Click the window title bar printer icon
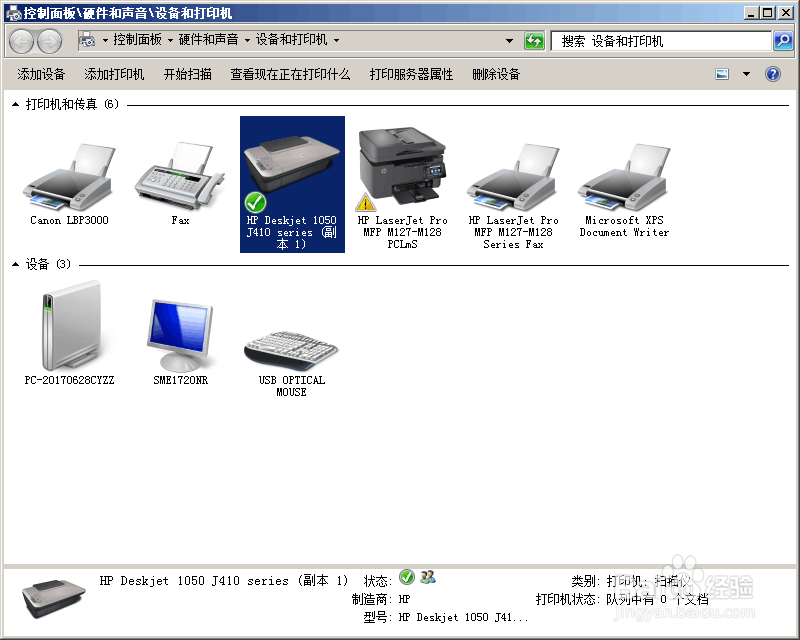The image size is (800, 640). click(13, 13)
